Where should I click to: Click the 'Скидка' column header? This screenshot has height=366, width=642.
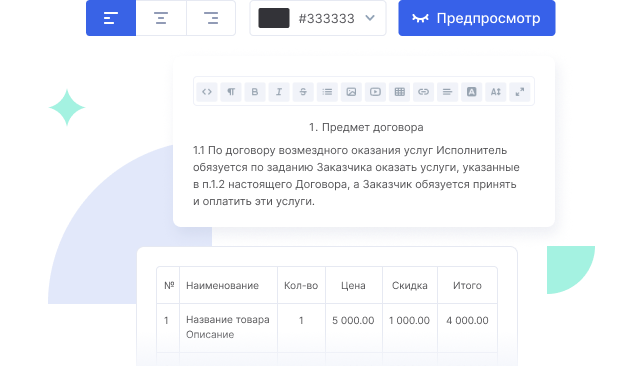pos(409,285)
